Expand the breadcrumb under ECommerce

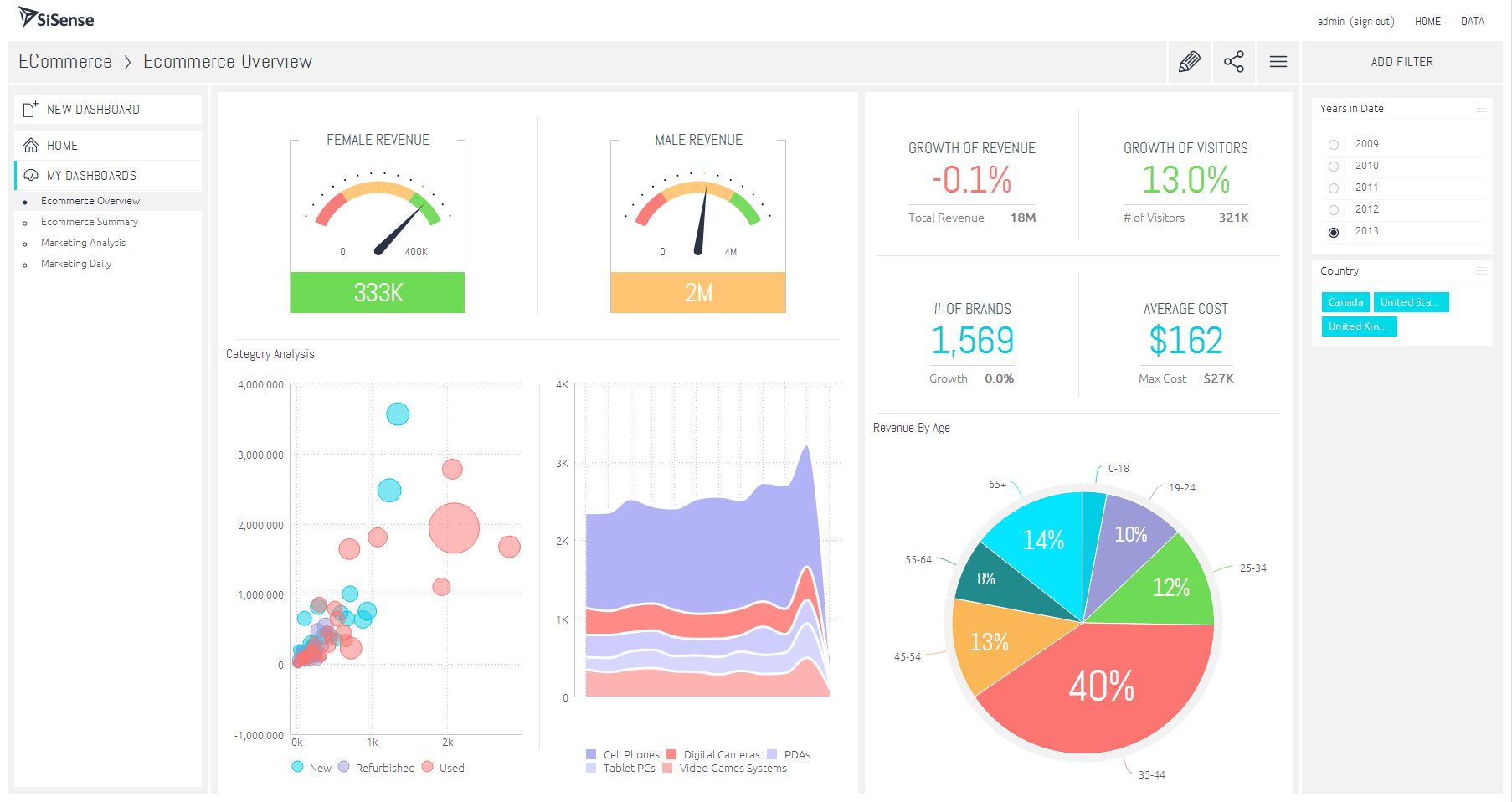[x=128, y=61]
